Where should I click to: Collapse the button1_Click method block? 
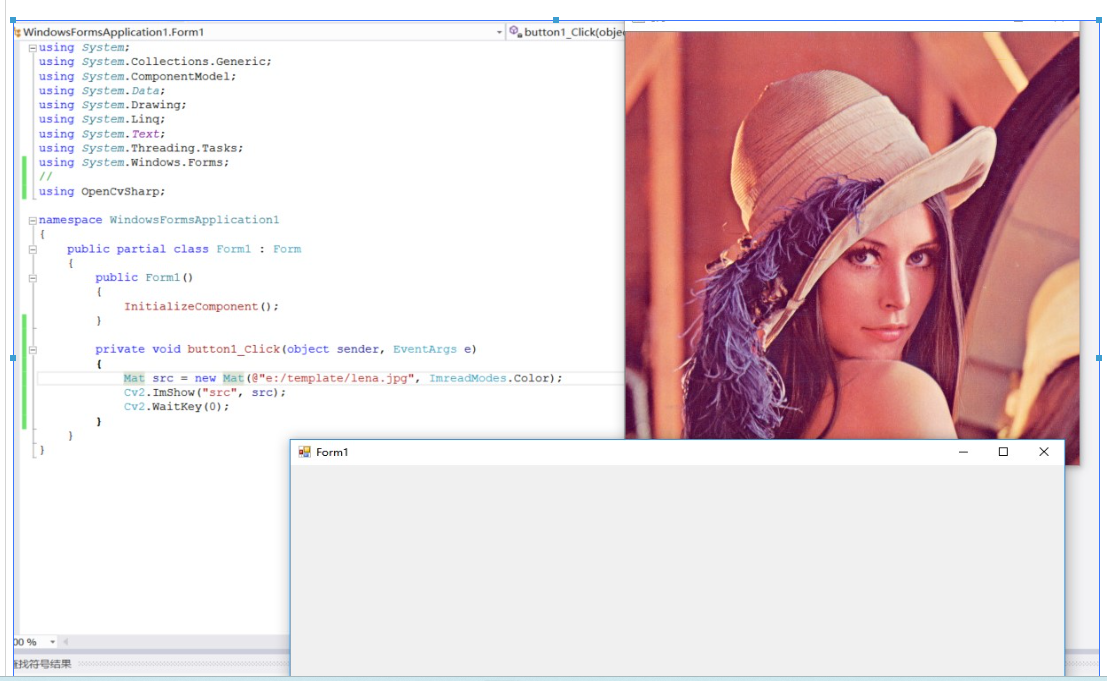tap(32, 350)
